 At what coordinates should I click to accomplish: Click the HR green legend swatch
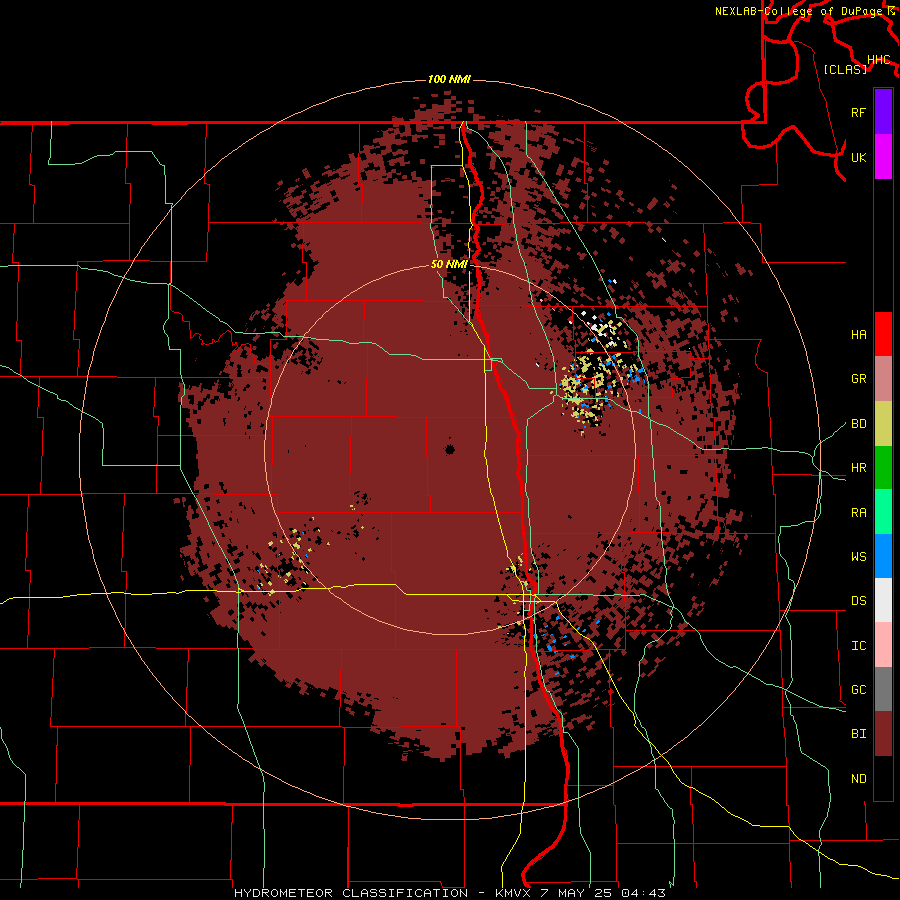(883, 468)
